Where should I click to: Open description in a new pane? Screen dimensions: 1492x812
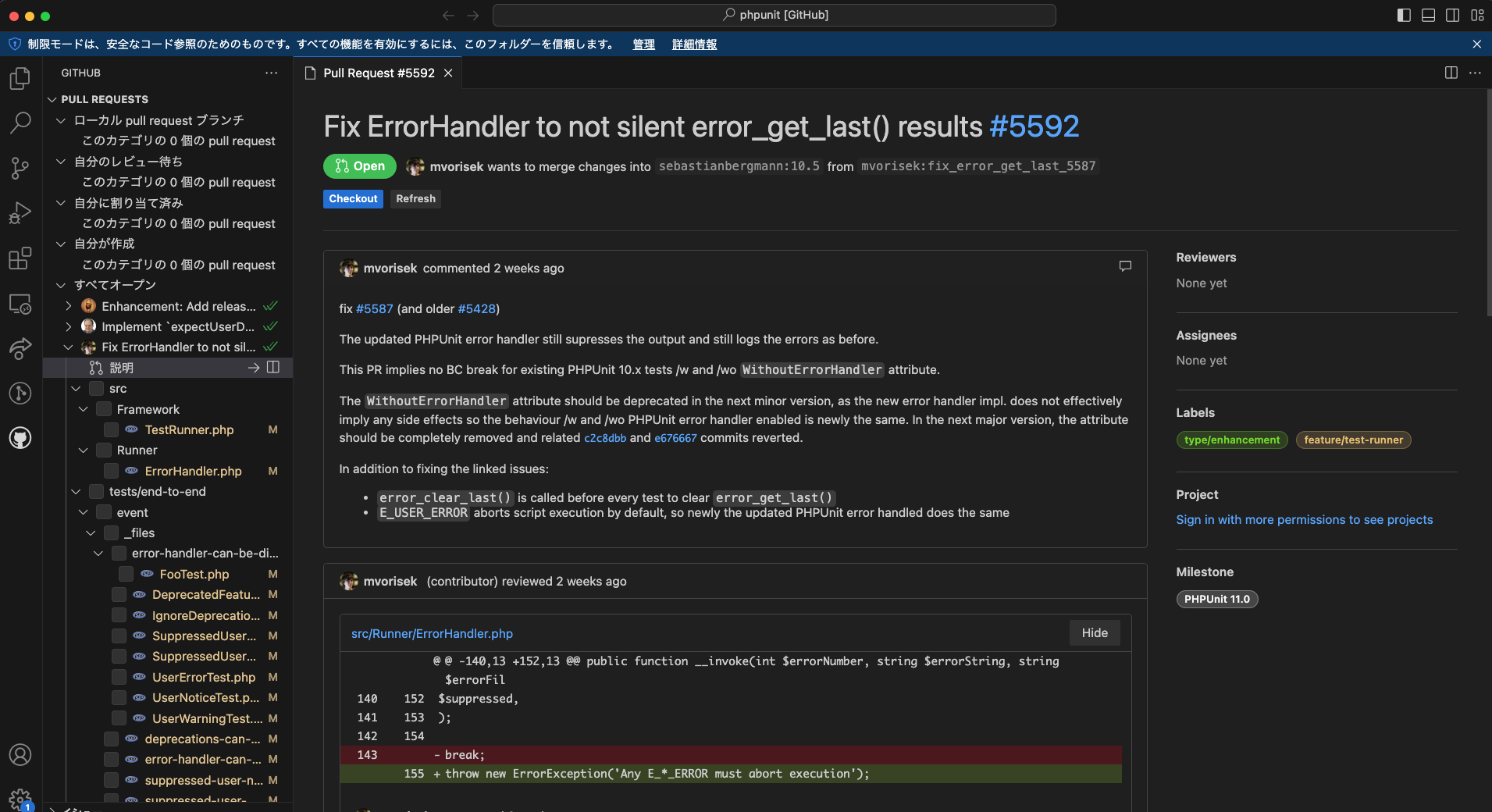pyautogui.click(x=273, y=367)
